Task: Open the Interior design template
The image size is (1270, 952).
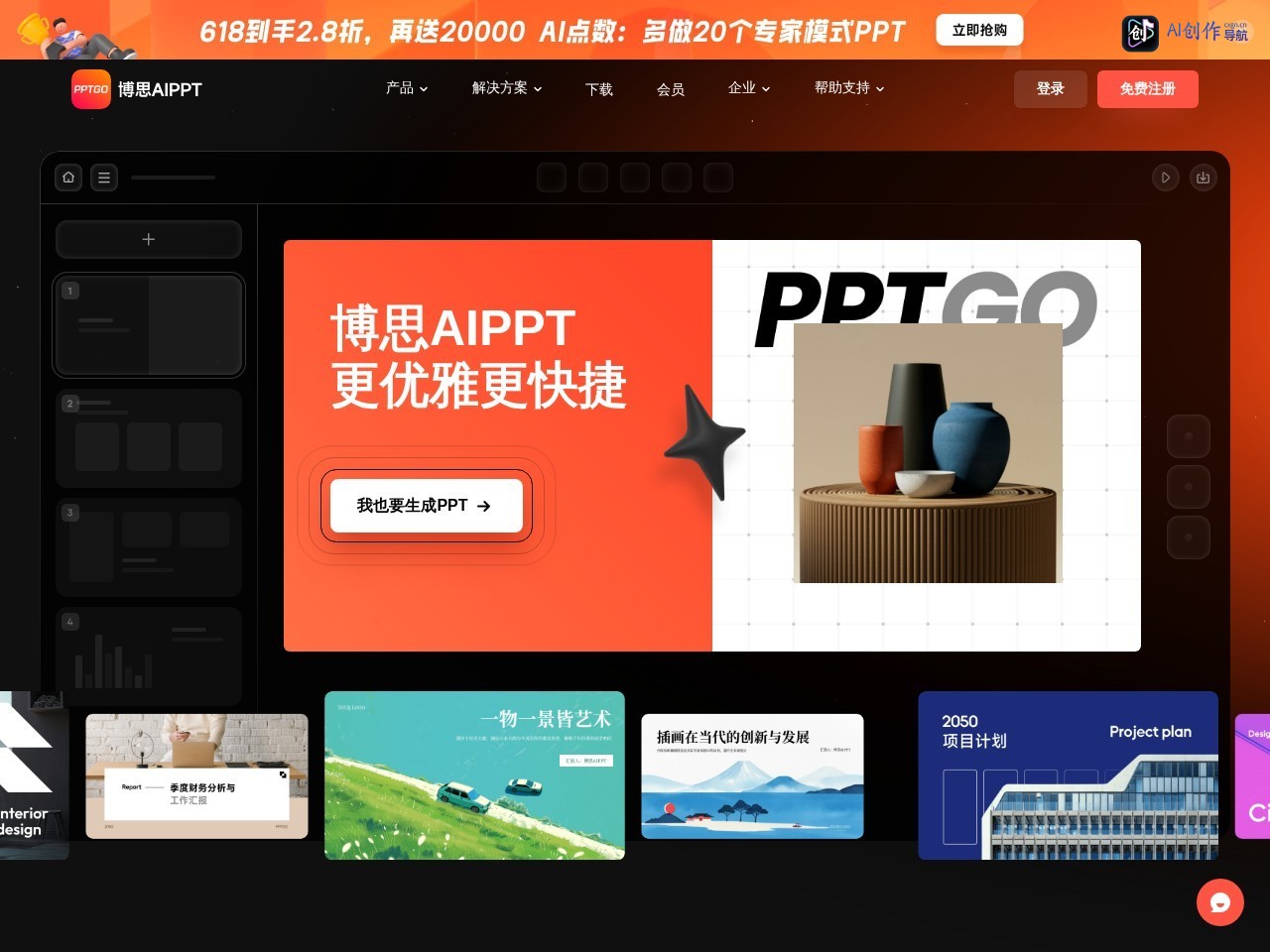Action: coord(34,775)
